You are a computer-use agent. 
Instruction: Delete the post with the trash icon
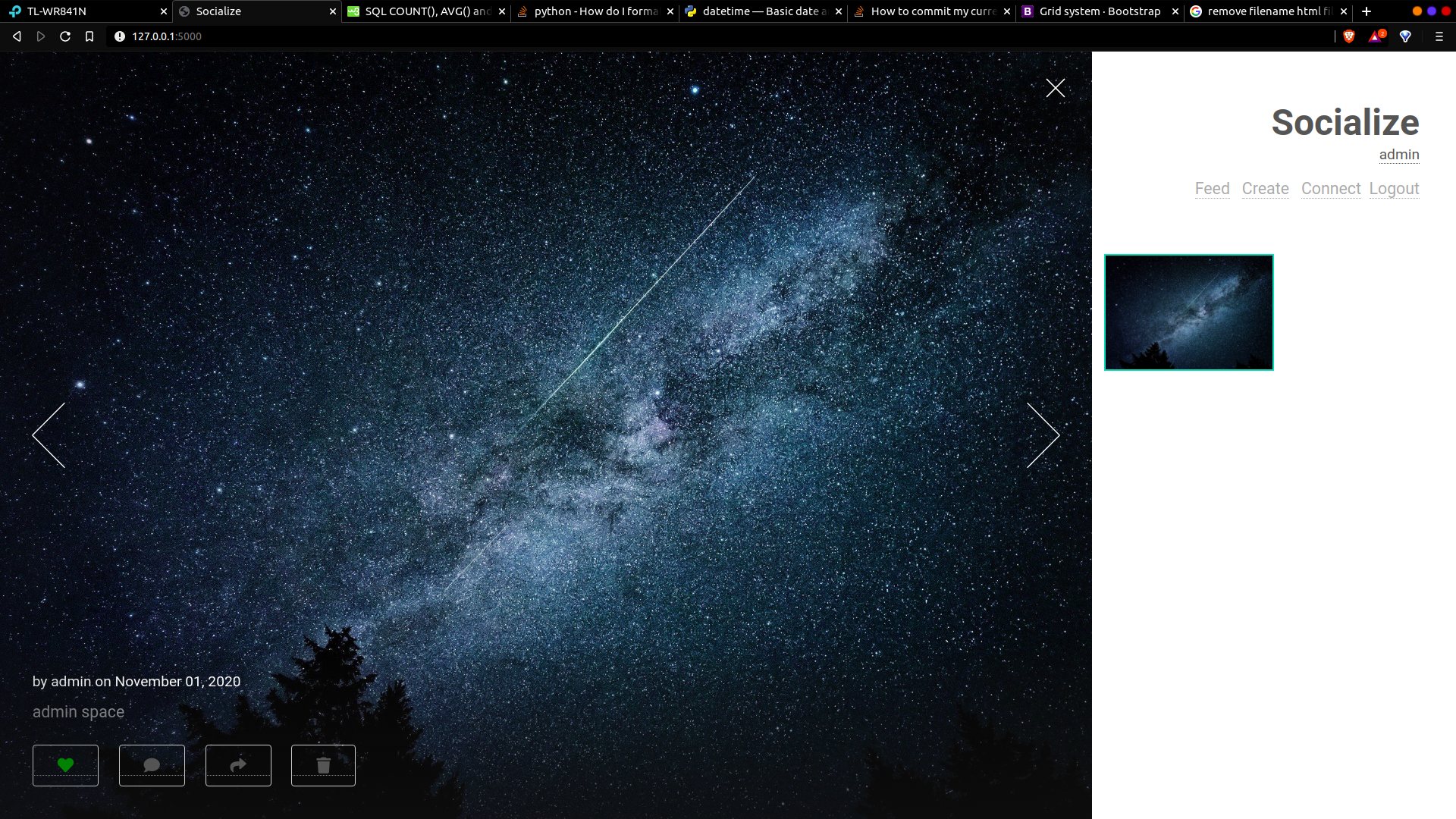tap(323, 765)
